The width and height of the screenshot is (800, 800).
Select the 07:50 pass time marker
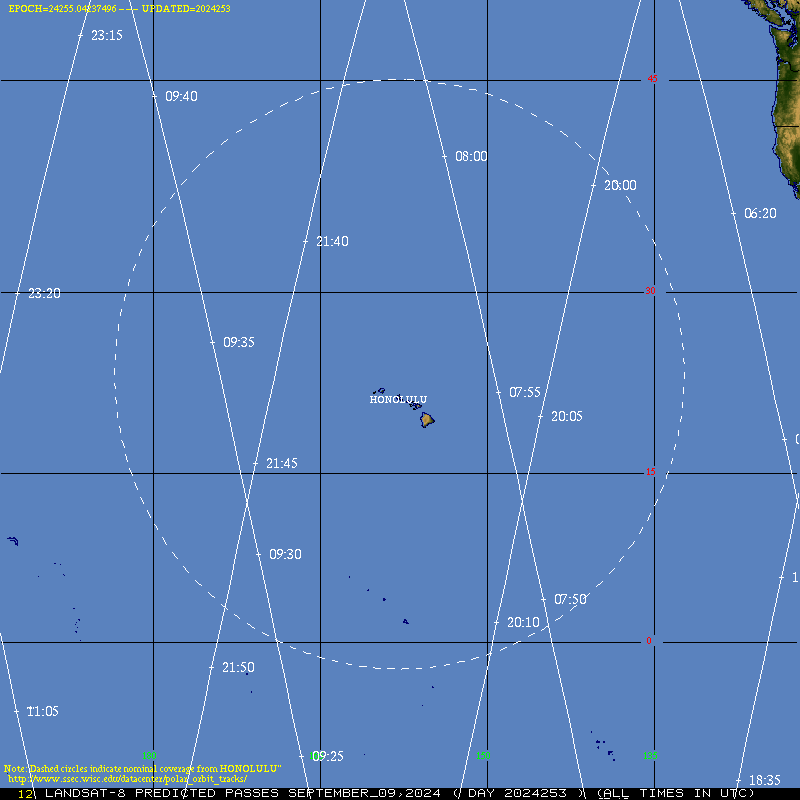coord(570,600)
